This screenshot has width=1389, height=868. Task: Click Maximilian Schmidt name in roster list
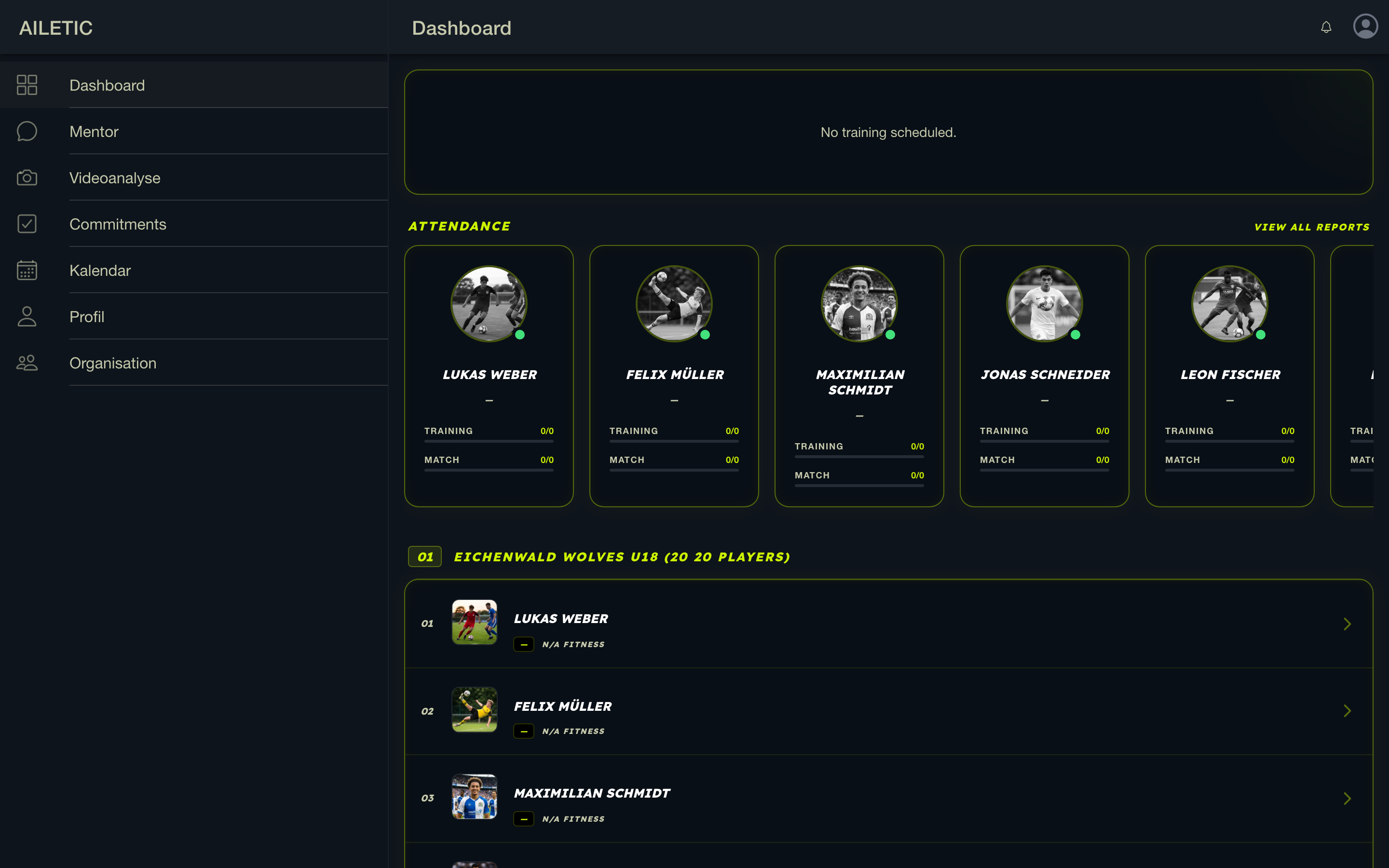coord(592,793)
